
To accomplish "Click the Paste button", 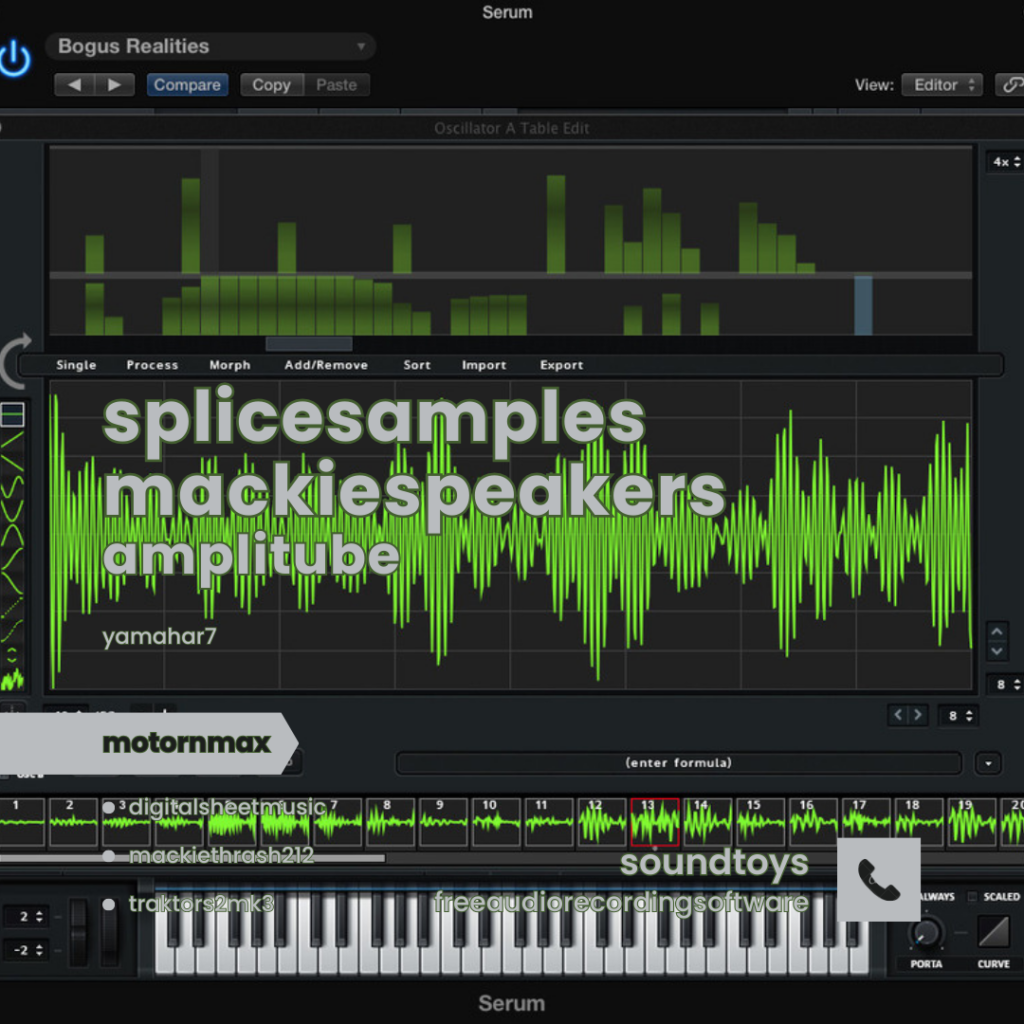I will pyautogui.click(x=337, y=85).
